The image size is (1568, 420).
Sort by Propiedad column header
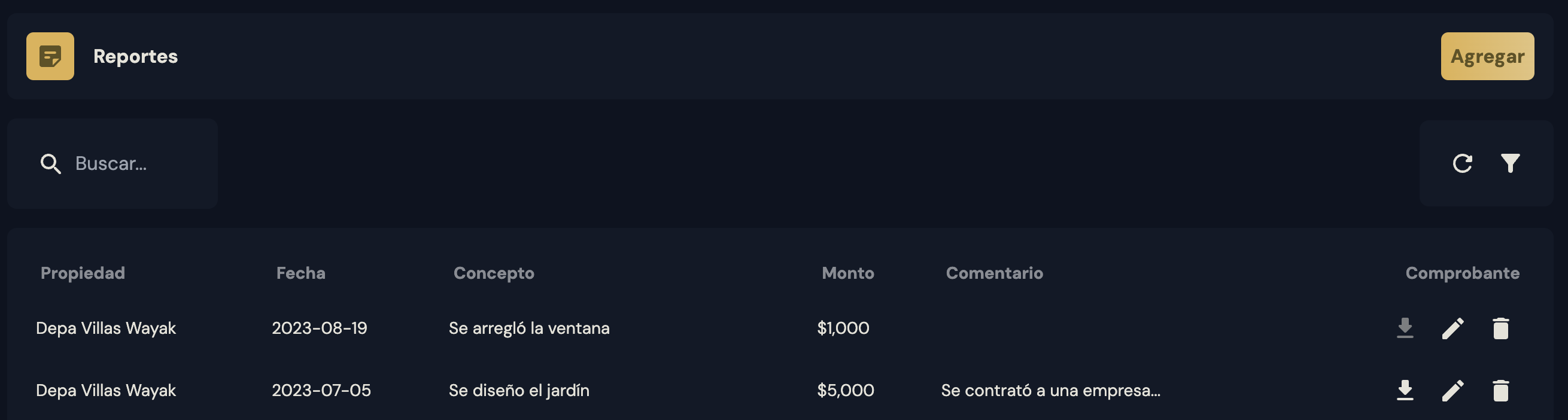(83, 273)
